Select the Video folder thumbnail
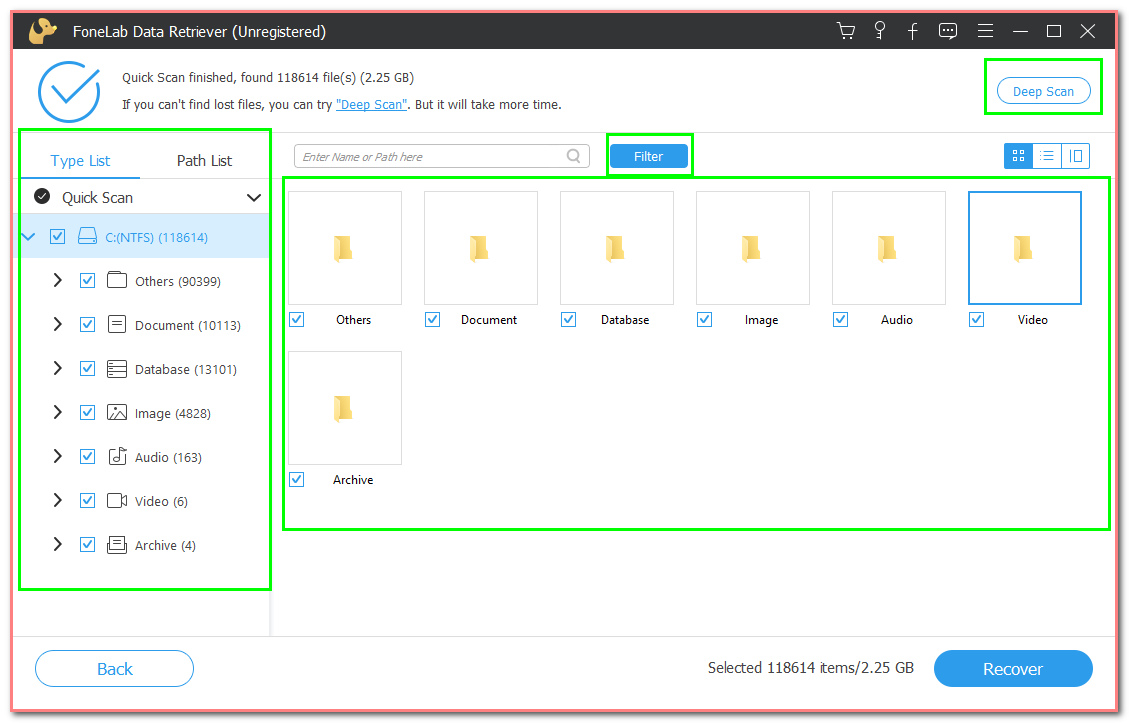 [1025, 248]
